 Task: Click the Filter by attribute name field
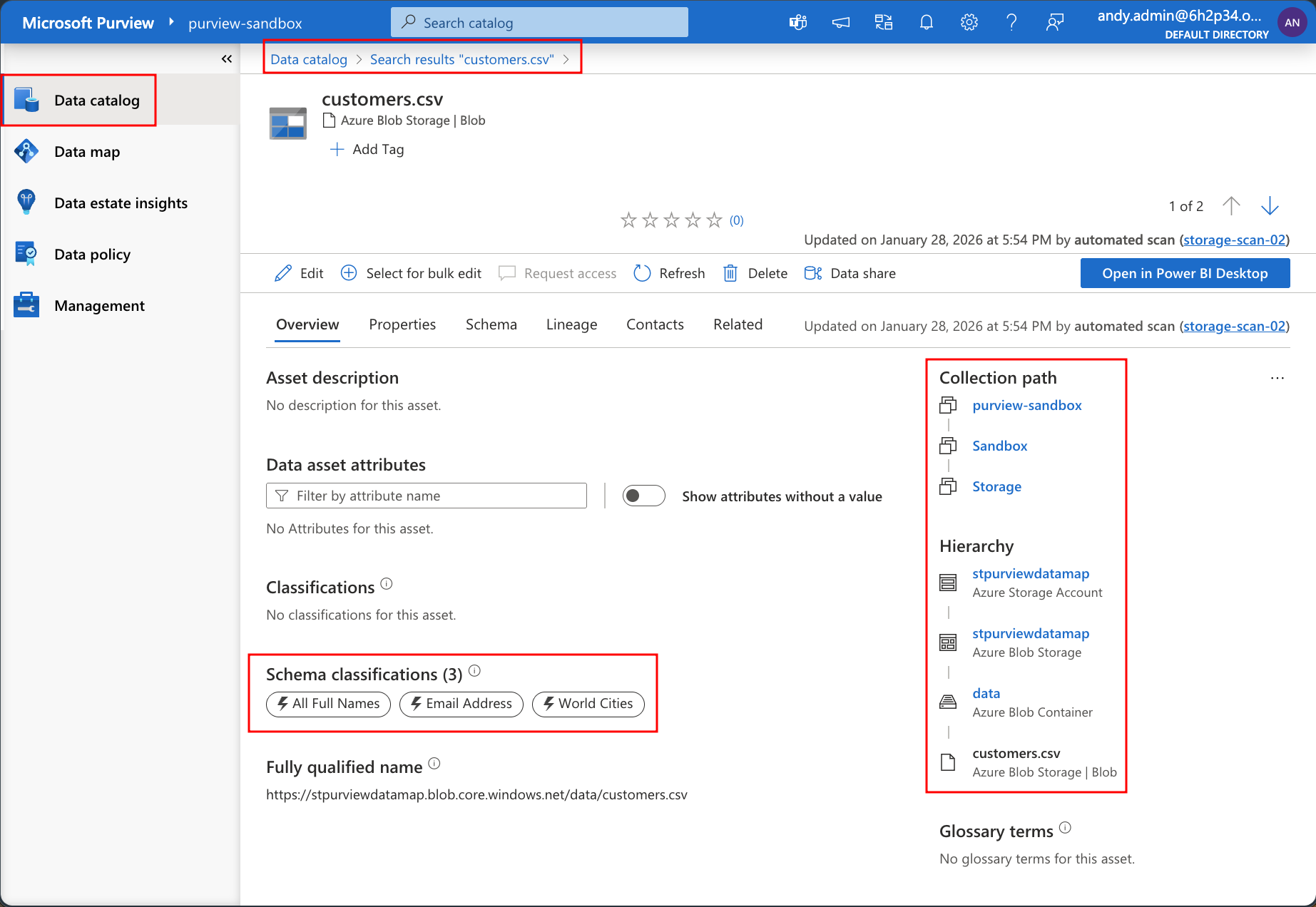427,496
